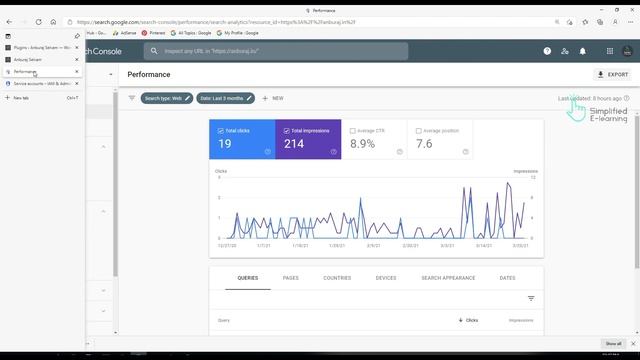The width and height of the screenshot is (640, 360).
Task: Pin the vertical tabs pane
Action: point(77,36)
